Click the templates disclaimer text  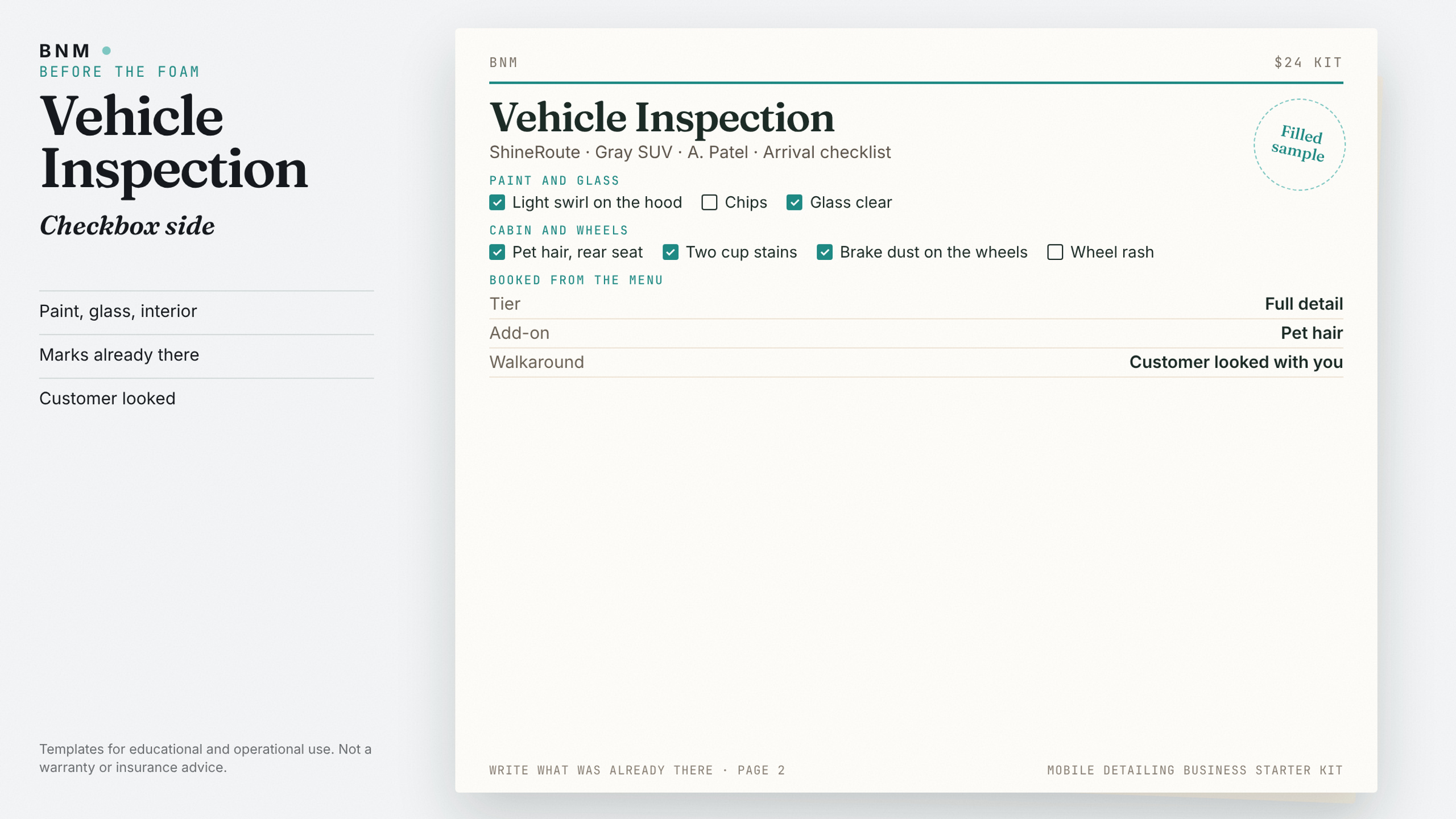coord(205,758)
